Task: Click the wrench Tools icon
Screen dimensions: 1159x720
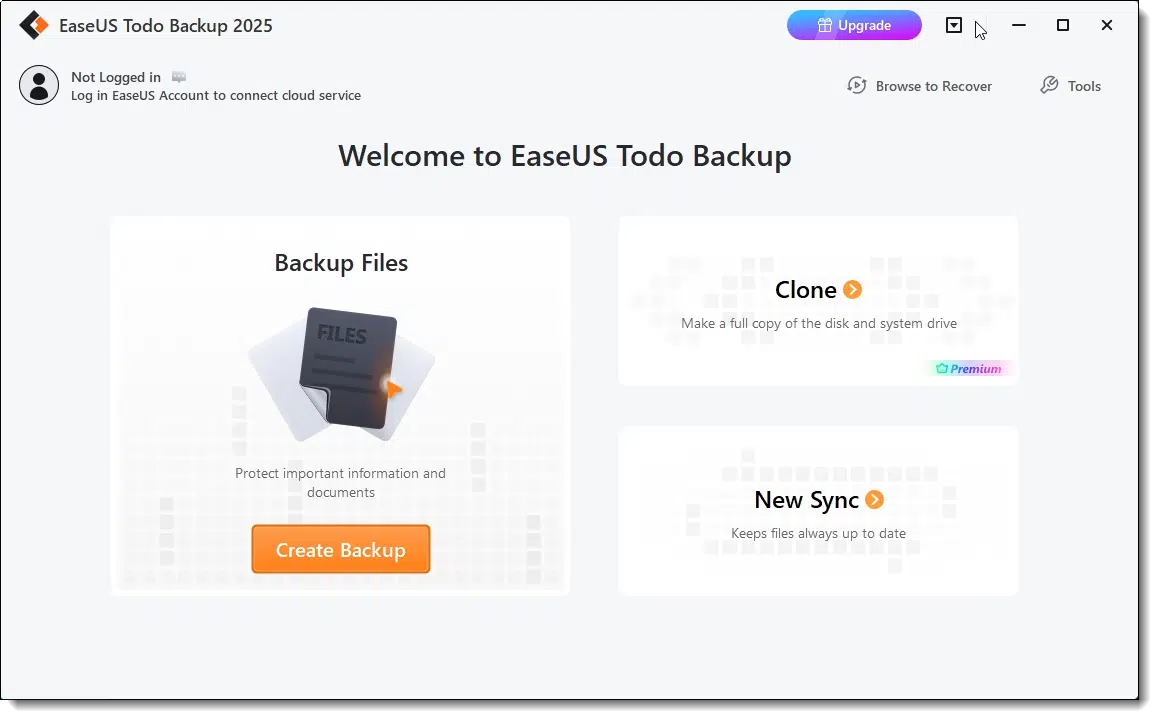Action: coord(1049,86)
